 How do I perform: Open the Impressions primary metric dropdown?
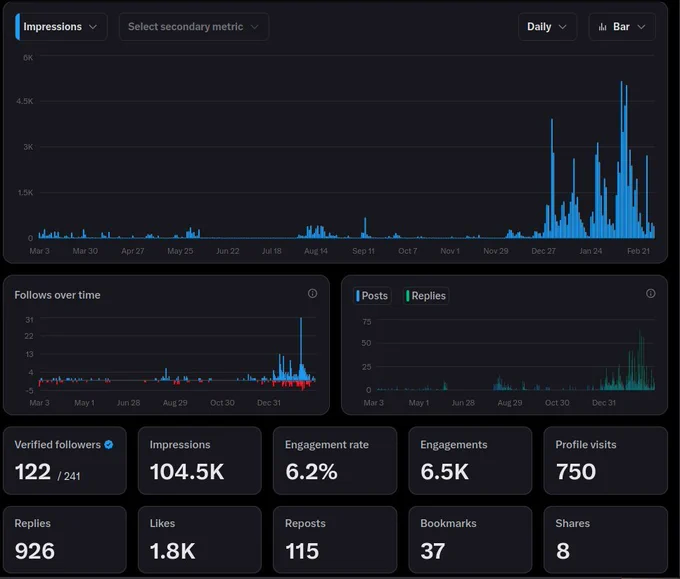pyautogui.click(x=61, y=27)
